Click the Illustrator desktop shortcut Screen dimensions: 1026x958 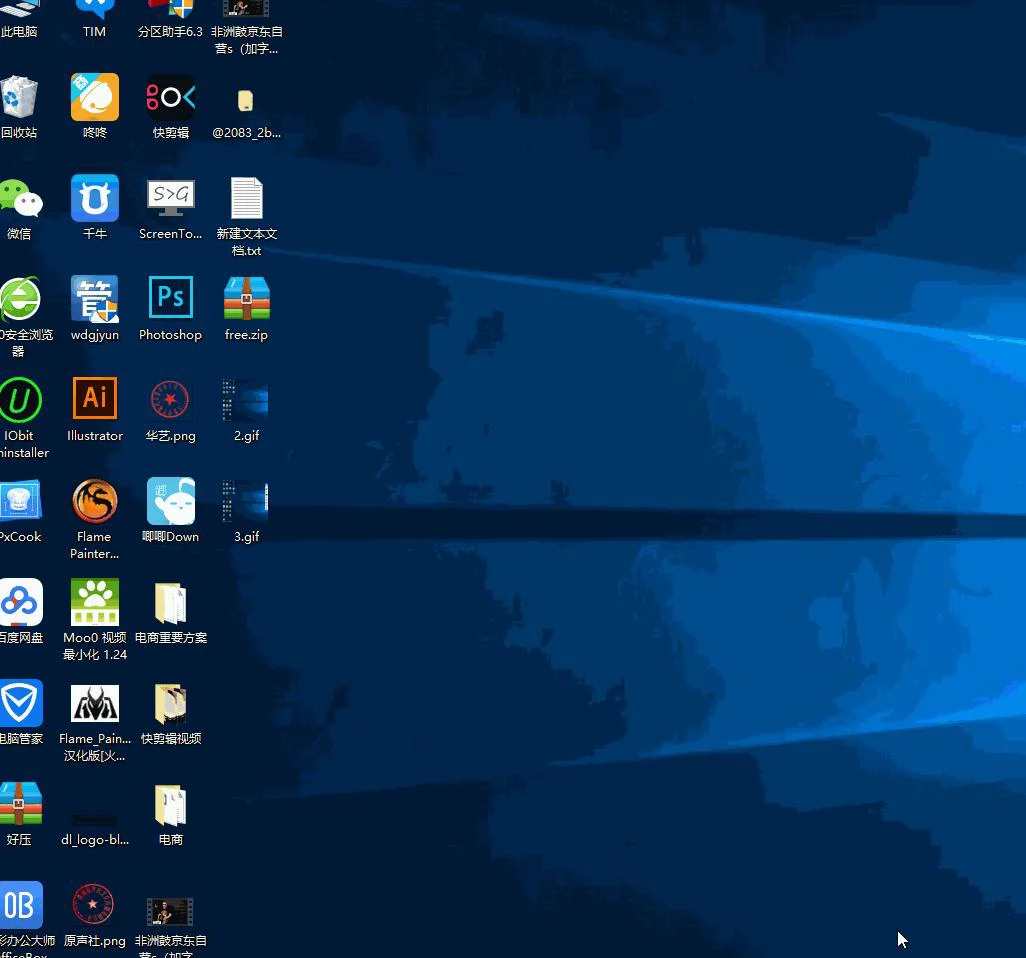(95, 400)
